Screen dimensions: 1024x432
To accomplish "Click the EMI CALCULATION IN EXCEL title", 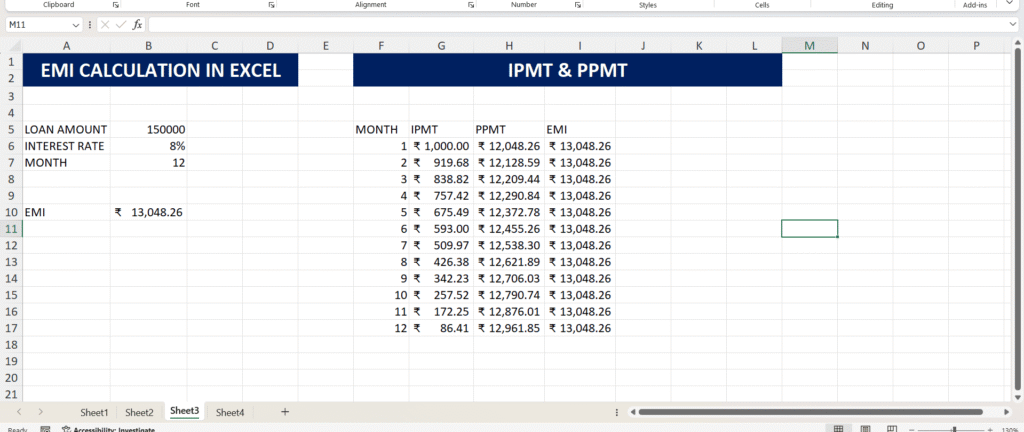I will [x=161, y=70].
